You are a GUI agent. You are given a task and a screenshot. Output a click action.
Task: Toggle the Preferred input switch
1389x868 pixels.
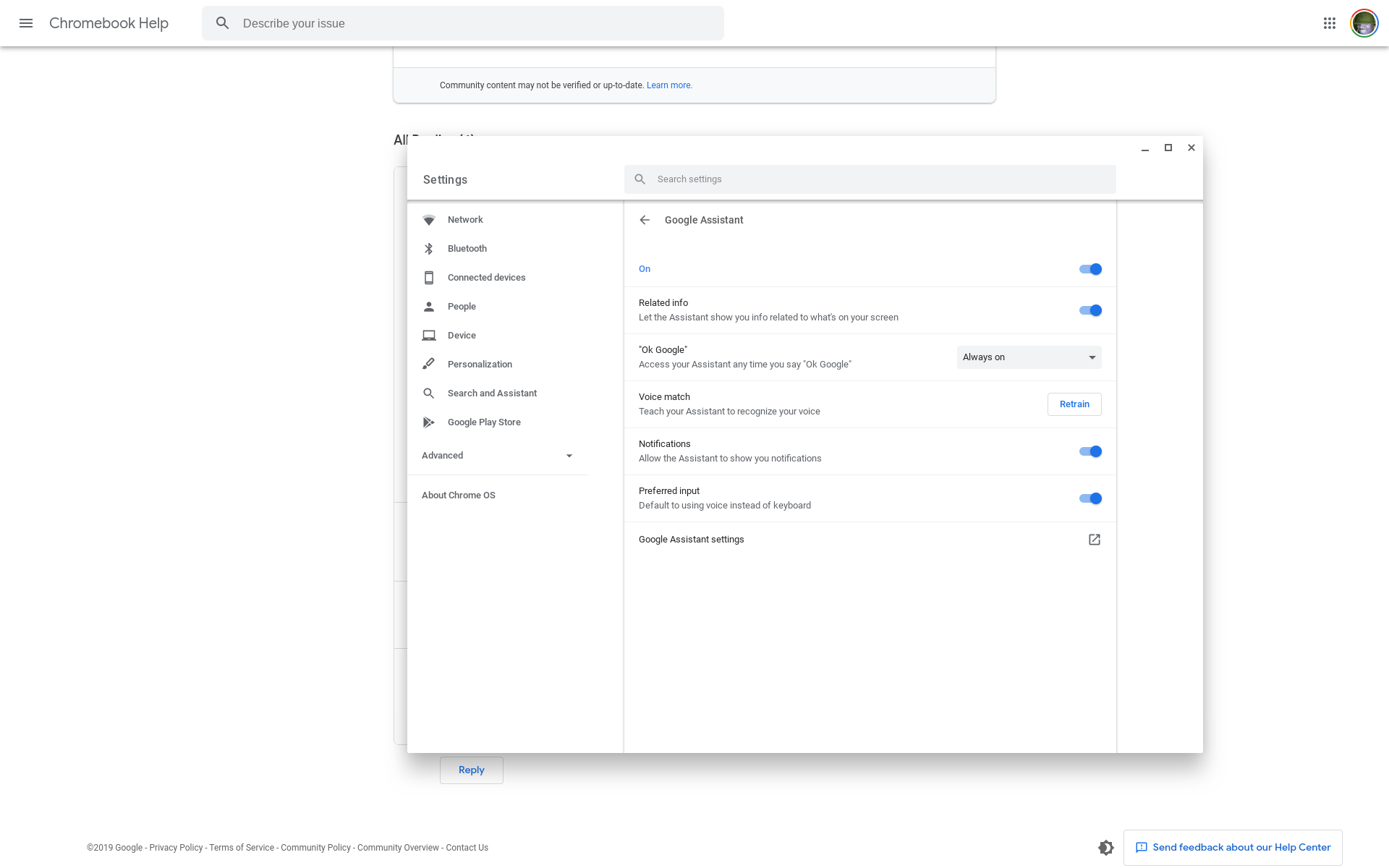[x=1089, y=498]
